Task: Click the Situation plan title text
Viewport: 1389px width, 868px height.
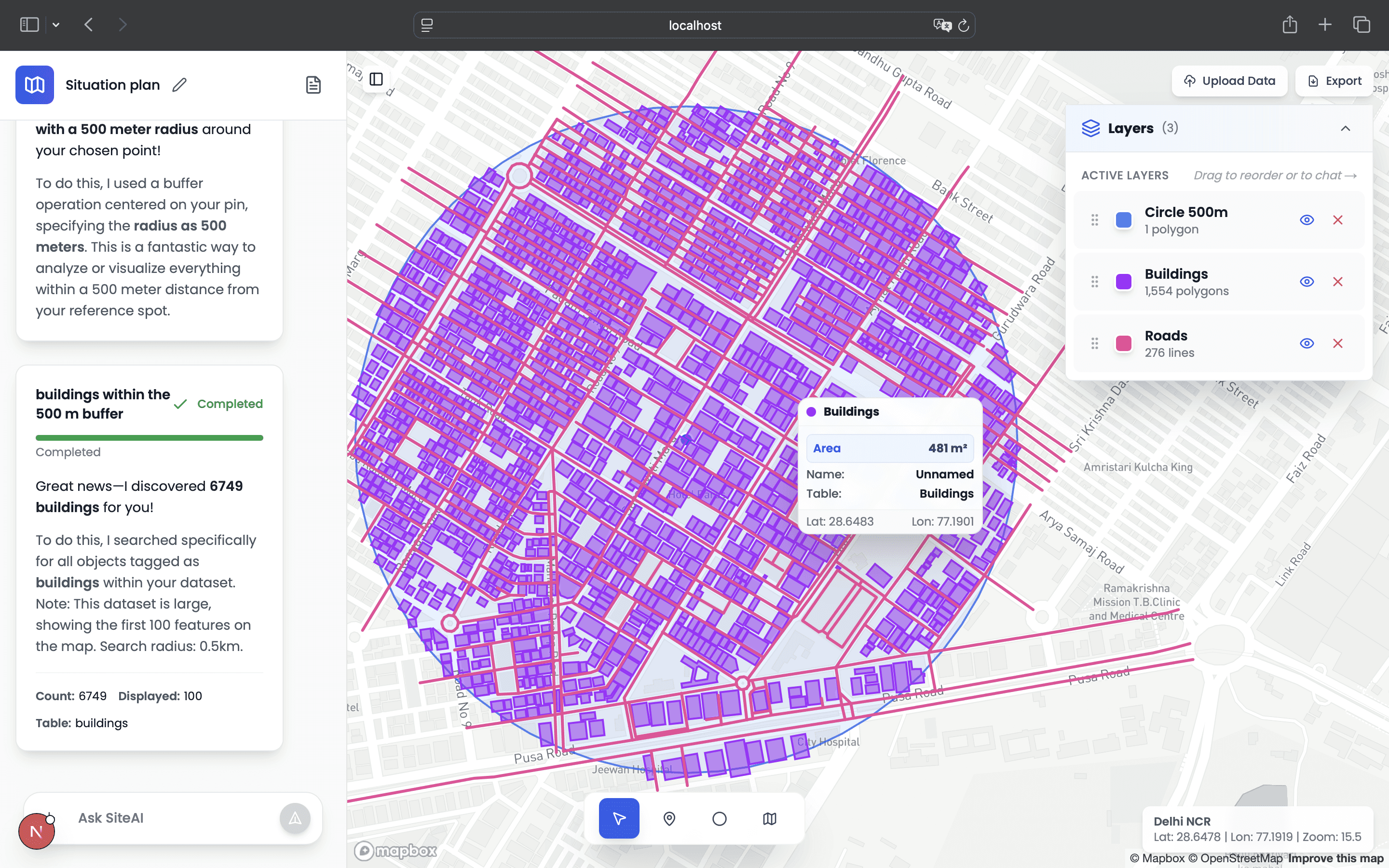Action: (x=112, y=85)
